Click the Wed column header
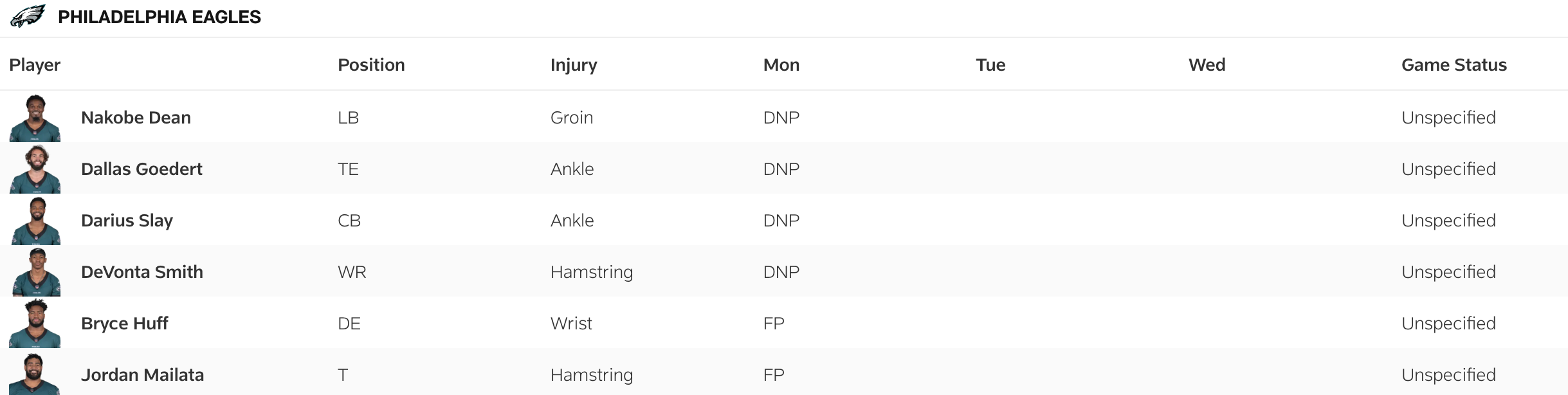Screen dimensions: 1568x395 click(x=1207, y=65)
